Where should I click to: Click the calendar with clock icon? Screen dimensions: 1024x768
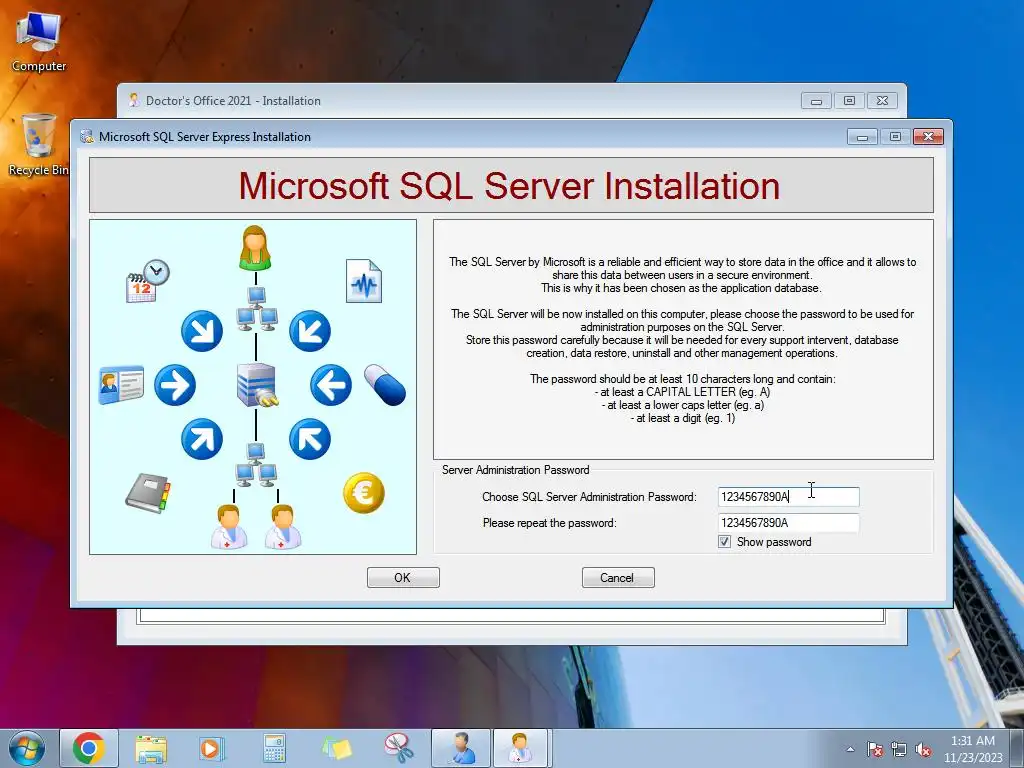click(148, 281)
